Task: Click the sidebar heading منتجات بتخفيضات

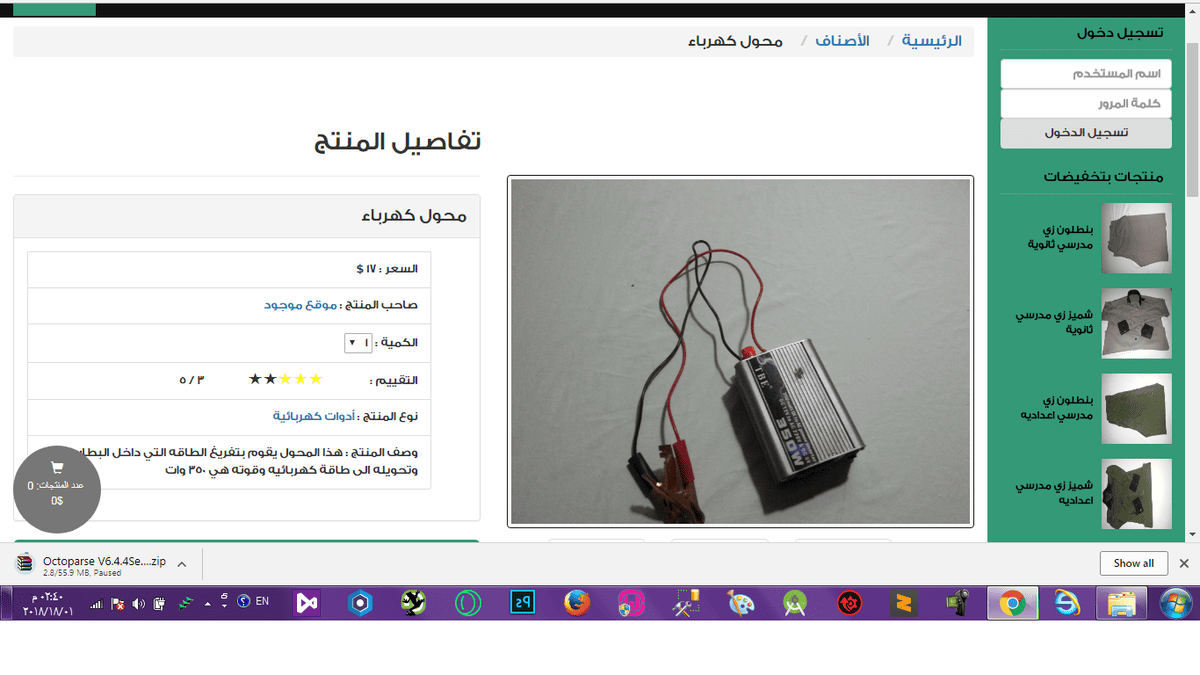Action: (1104, 177)
